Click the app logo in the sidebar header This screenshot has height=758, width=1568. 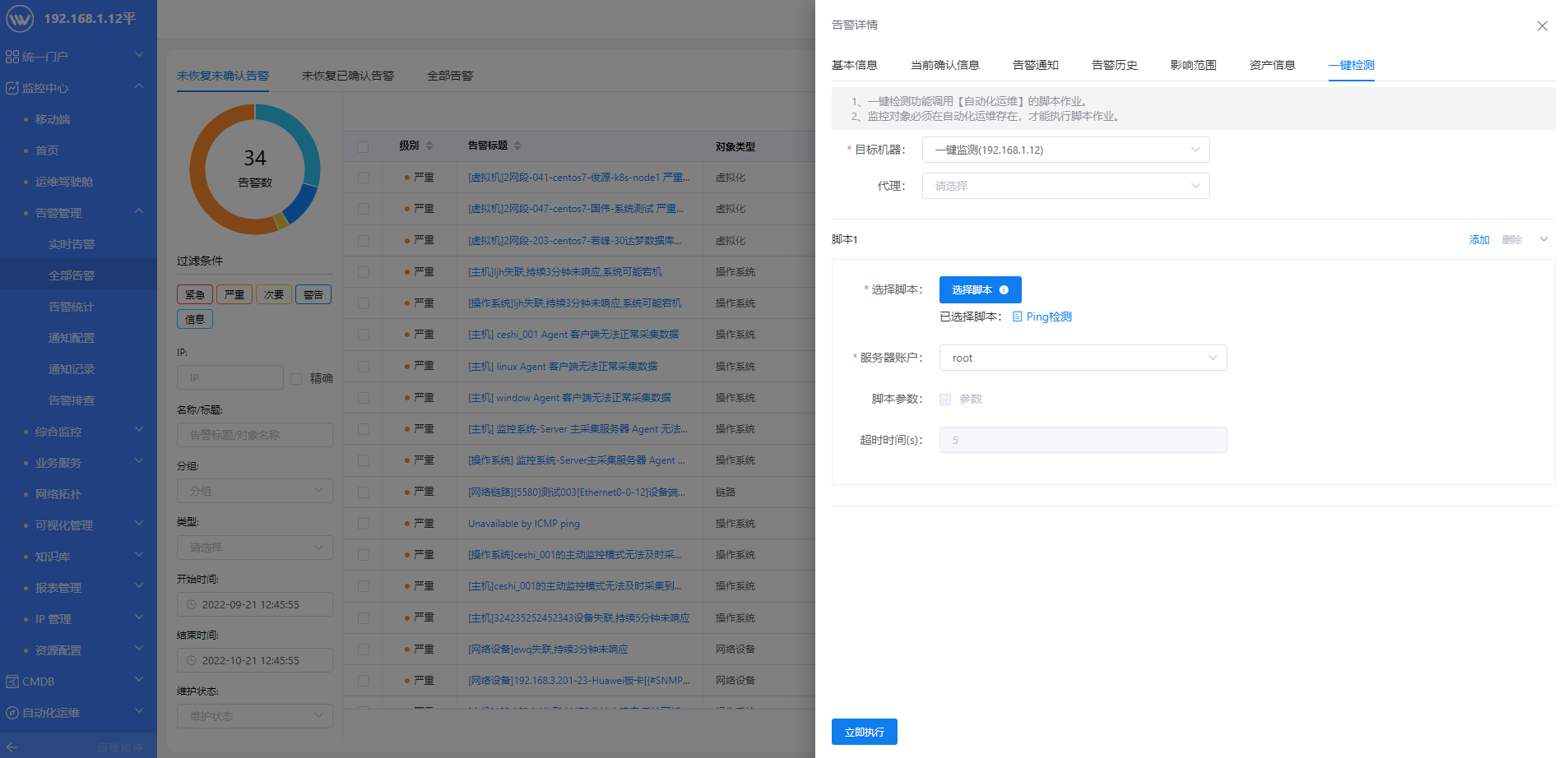20,18
